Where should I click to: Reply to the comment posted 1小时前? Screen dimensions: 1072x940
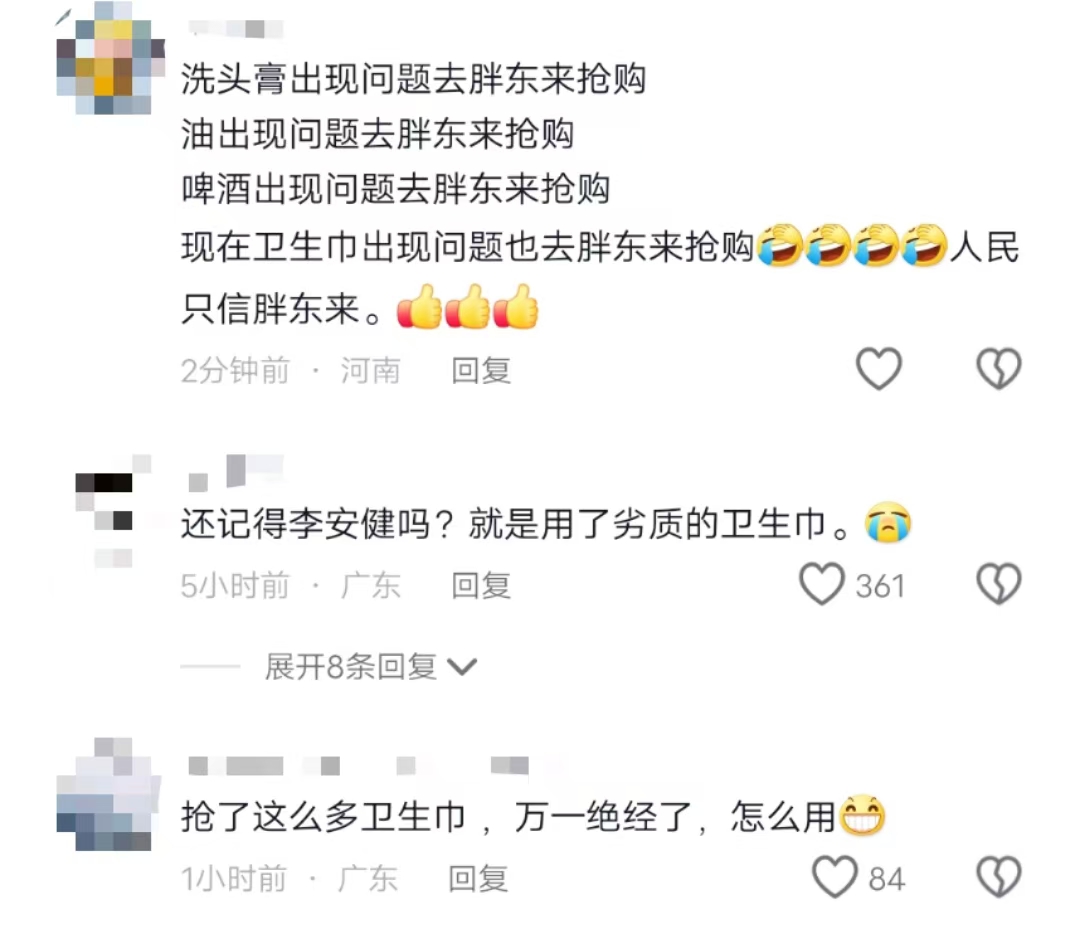pos(478,878)
